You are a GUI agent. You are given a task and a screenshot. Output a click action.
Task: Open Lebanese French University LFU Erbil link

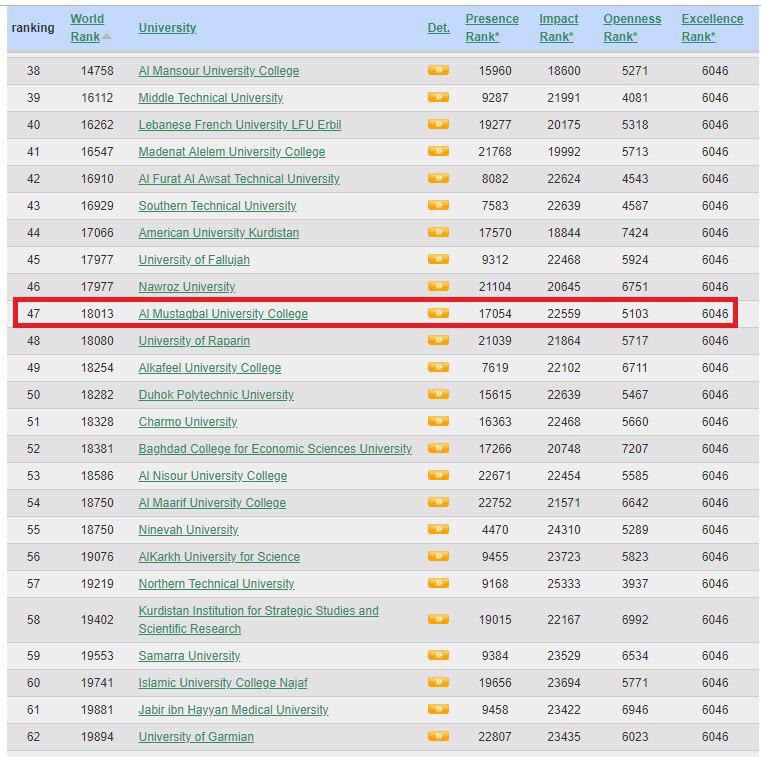(240, 125)
